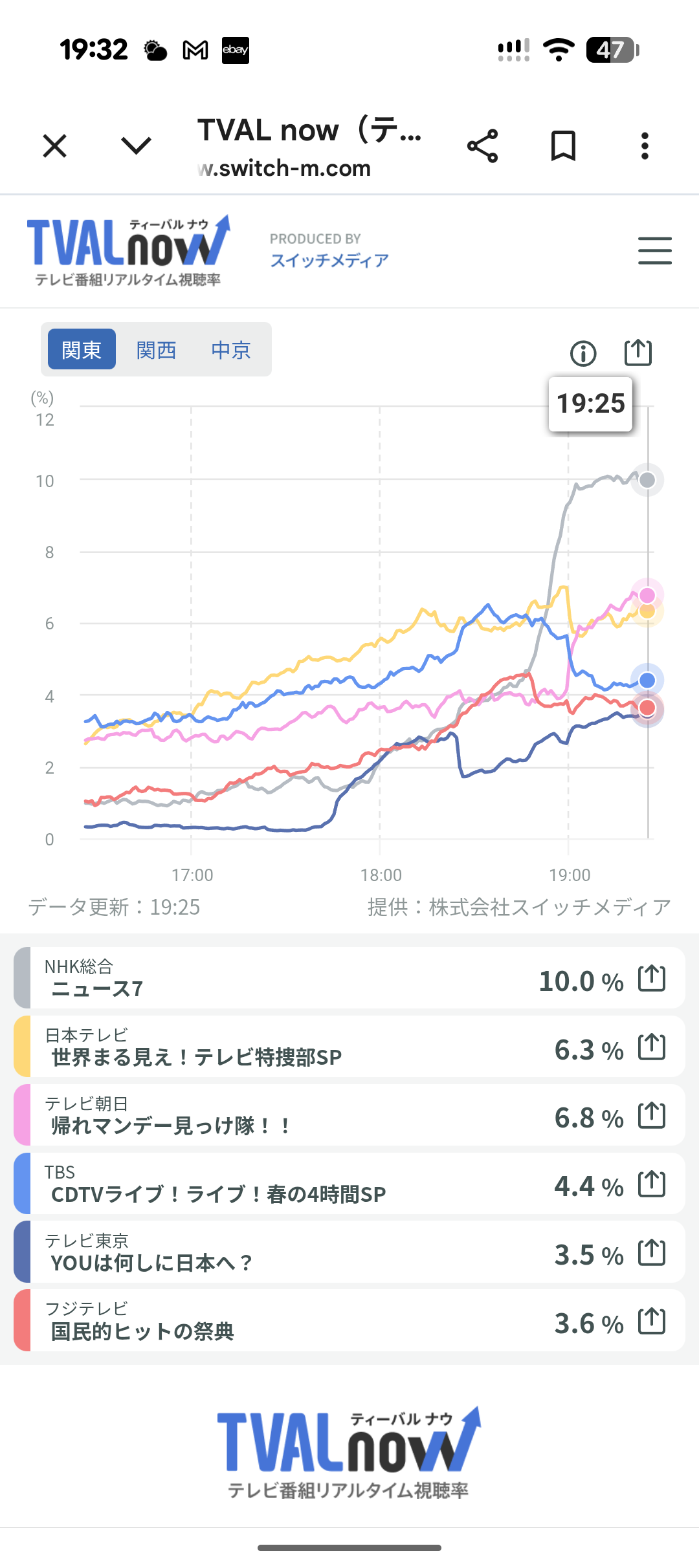Click the TVAL now header logo
This screenshot has height=1568, width=699.
click(128, 250)
